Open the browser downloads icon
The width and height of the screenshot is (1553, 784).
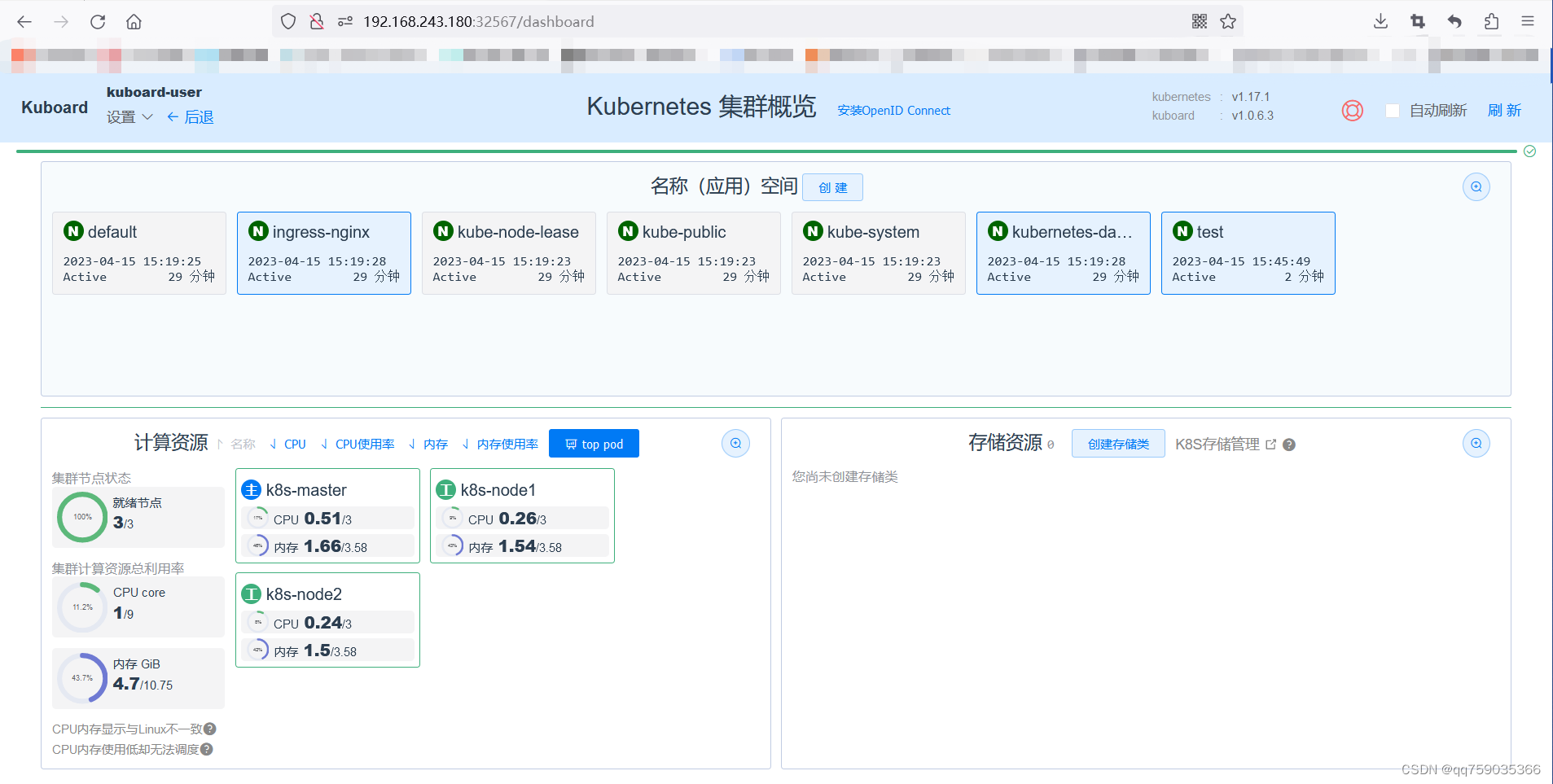1380,22
